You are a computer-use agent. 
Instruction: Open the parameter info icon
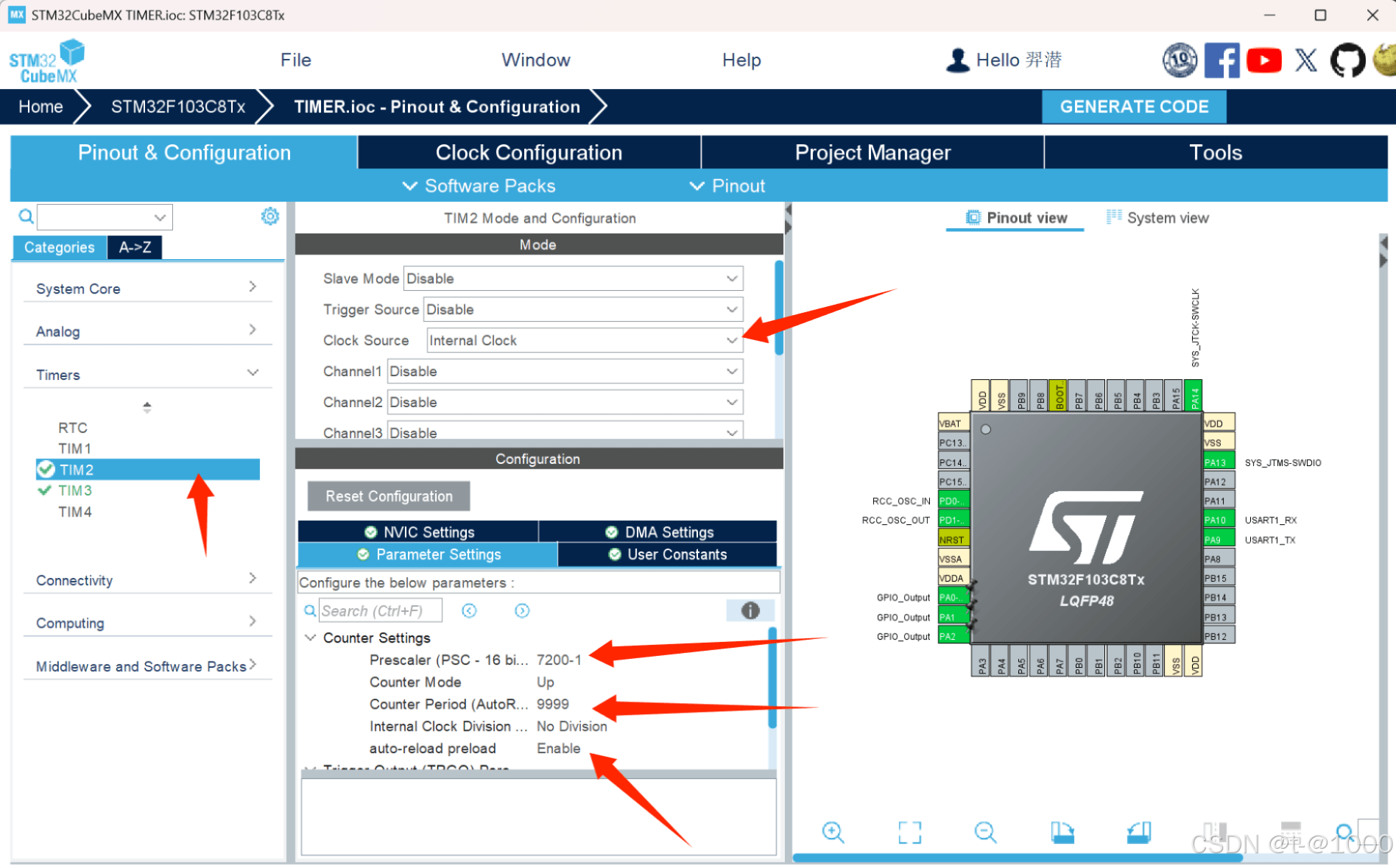[750, 610]
